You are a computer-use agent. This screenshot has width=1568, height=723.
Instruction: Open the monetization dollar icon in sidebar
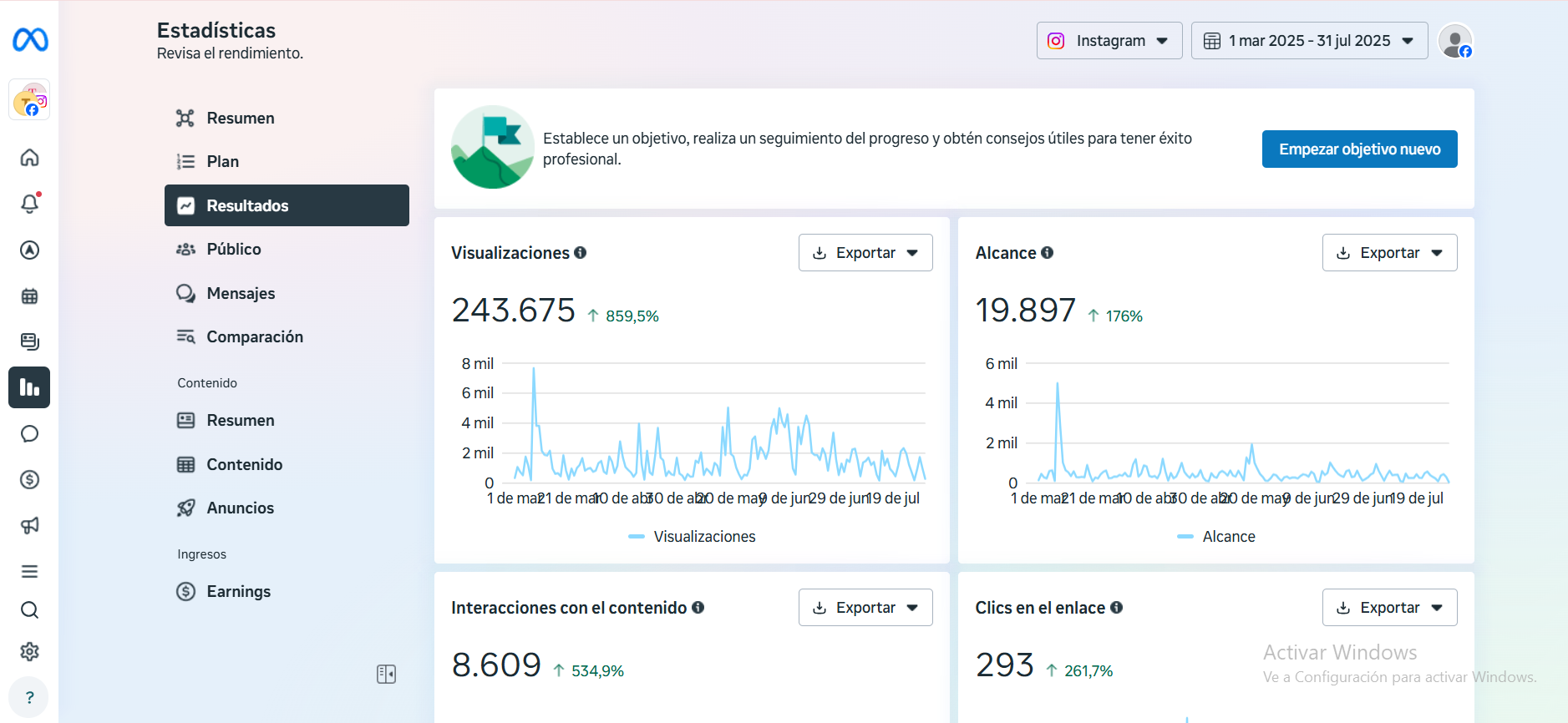pyautogui.click(x=29, y=480)
